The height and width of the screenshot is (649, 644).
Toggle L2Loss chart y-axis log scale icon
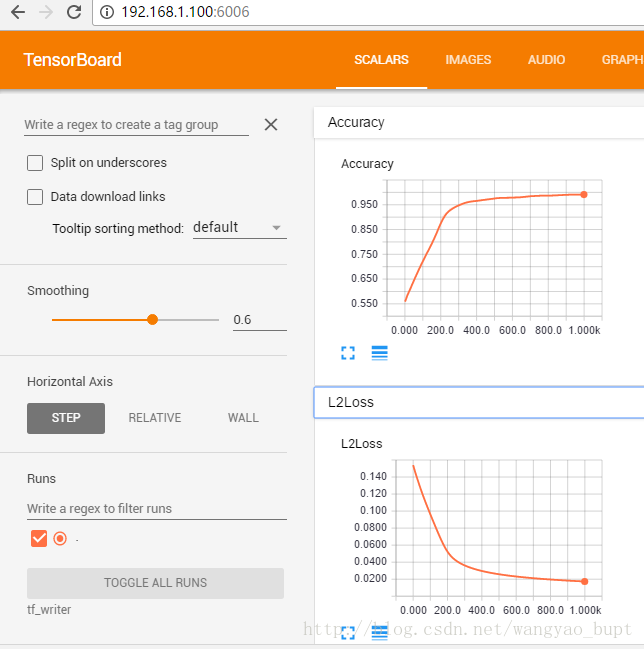point(380,633)
